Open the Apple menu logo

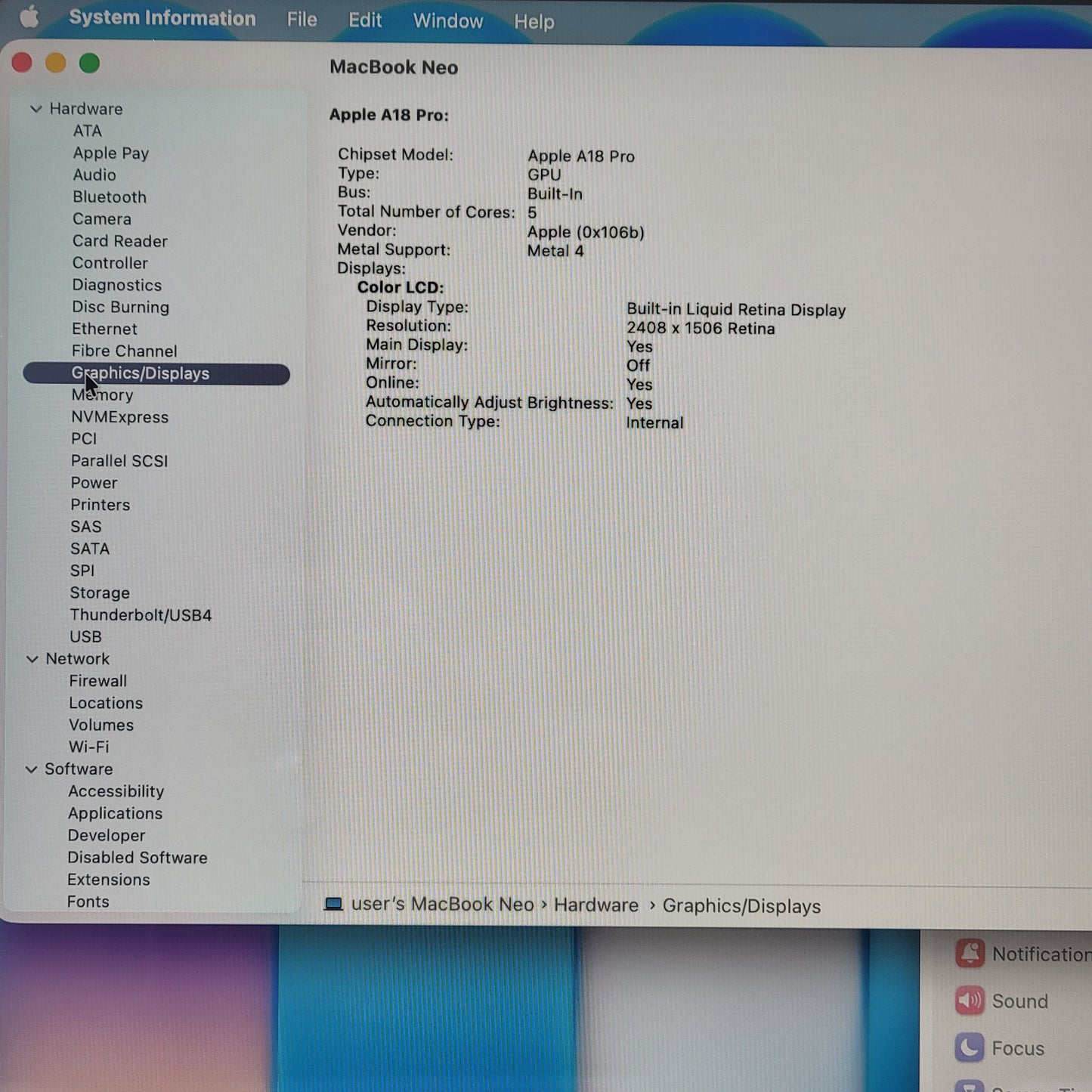[x=29, y=17]
